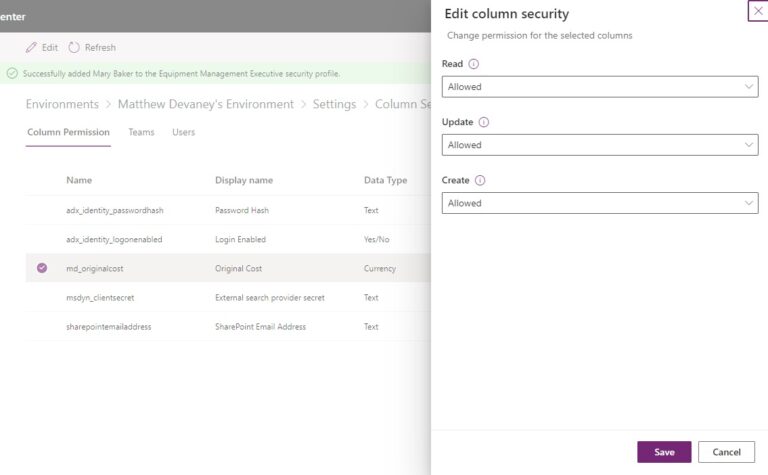Click the Read info icon
This screenshot has height=475, width=768.
(x=474, y=64)
